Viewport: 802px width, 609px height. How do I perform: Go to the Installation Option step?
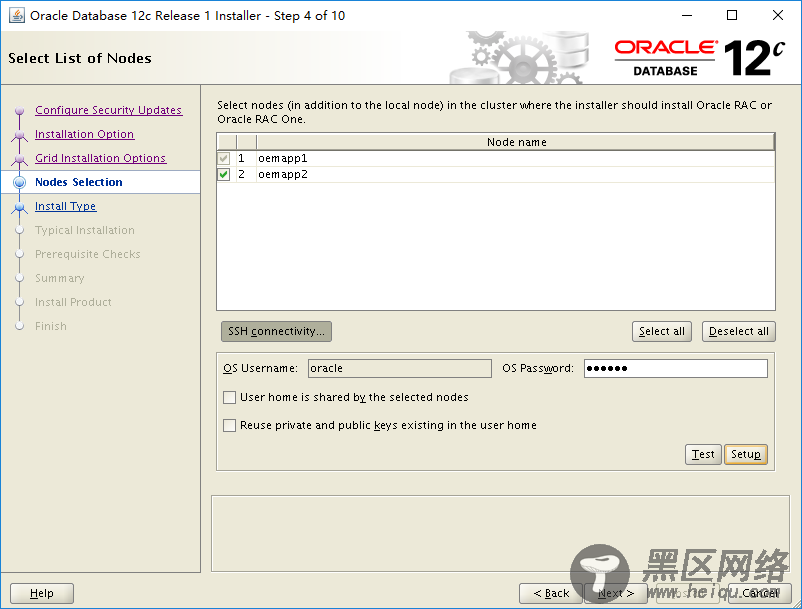tap(84, 134)
